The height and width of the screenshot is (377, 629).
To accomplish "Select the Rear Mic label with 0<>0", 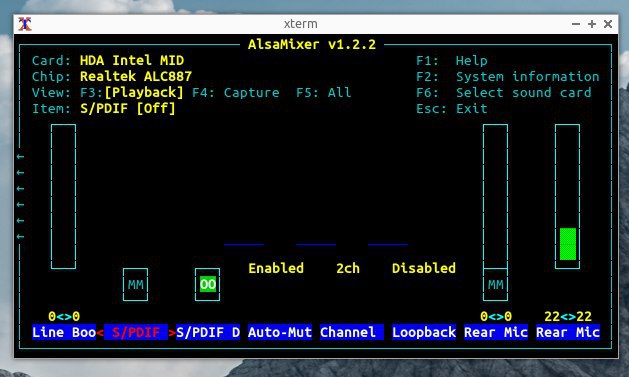I will point(496,332).
